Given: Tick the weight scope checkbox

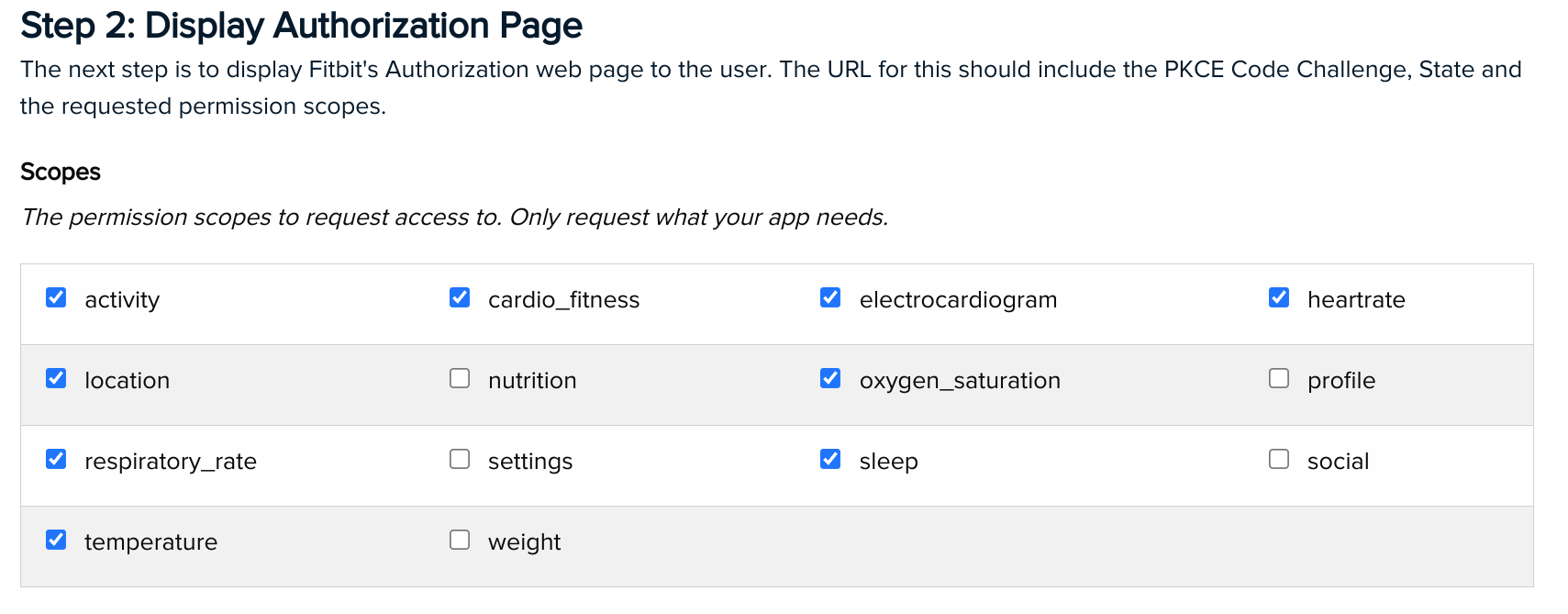Looking at the screenshot, I should (460, 541).
